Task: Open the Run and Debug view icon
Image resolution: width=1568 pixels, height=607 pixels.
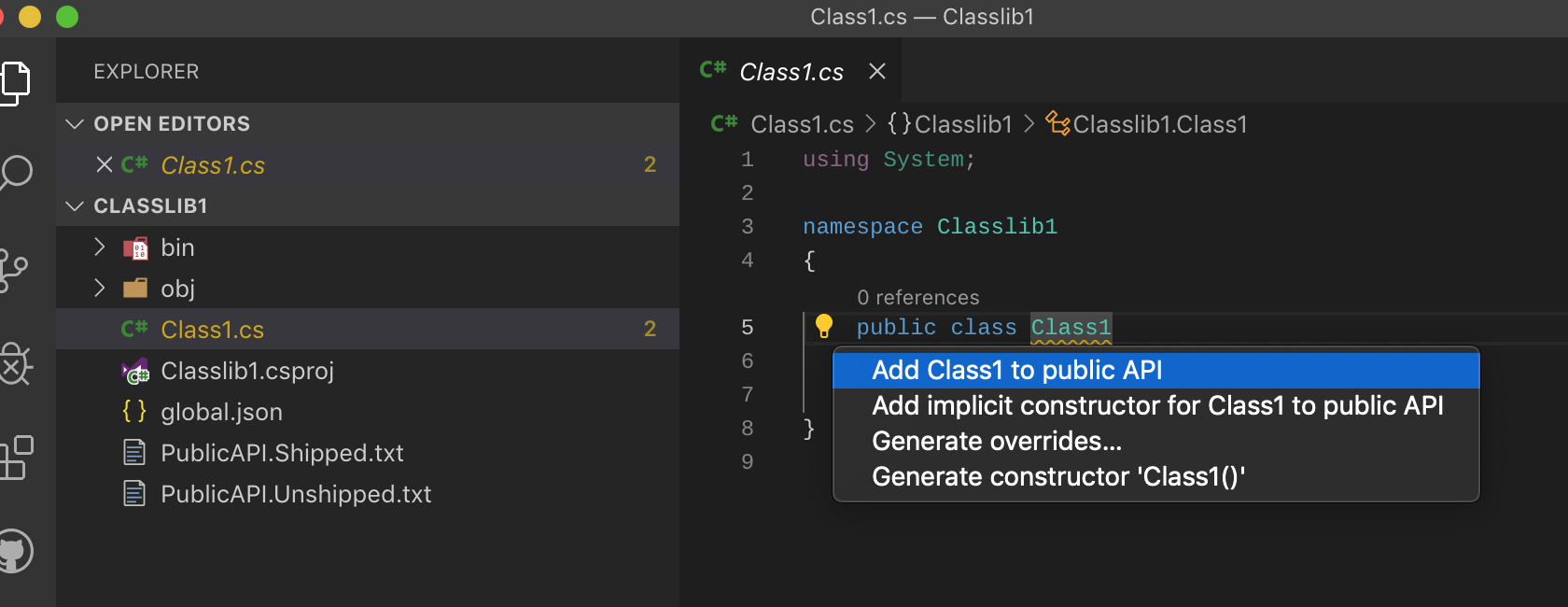Action: [x=15, y=362]
